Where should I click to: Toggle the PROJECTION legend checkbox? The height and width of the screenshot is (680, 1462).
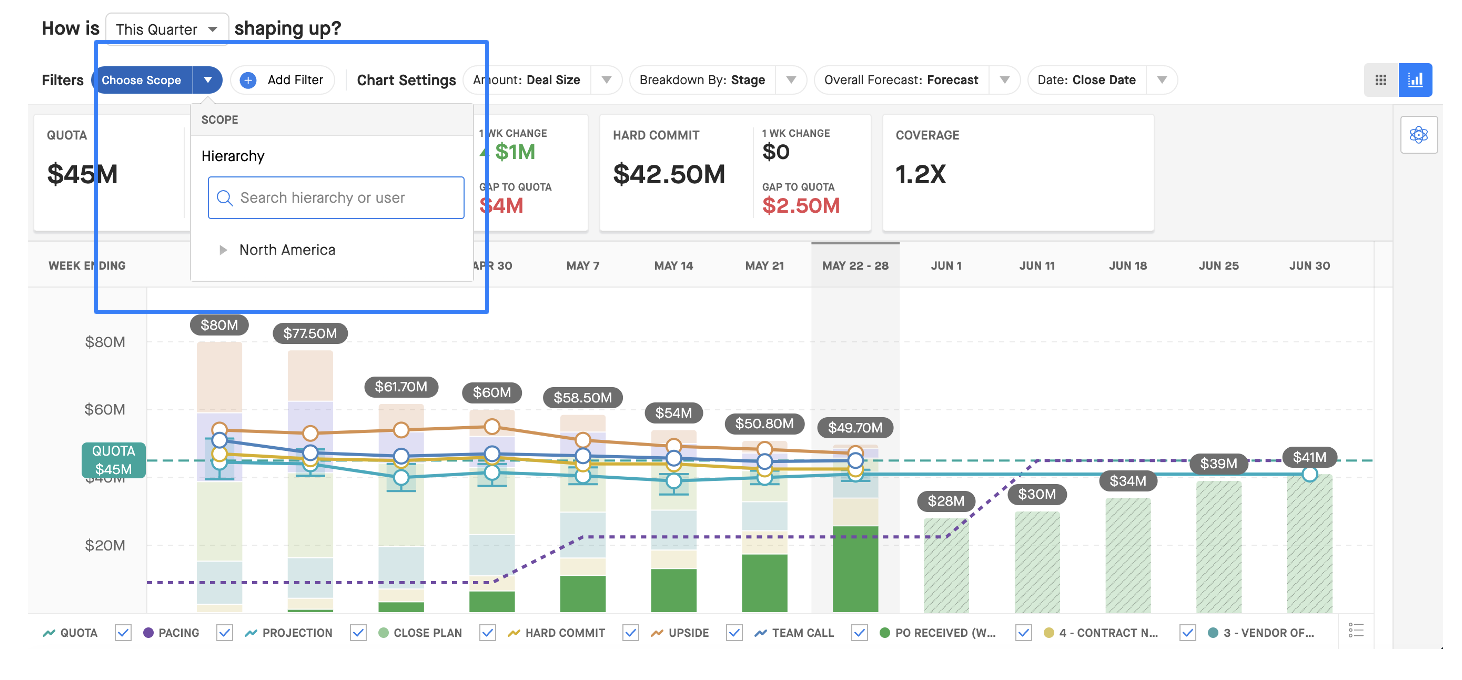point(358,633)
